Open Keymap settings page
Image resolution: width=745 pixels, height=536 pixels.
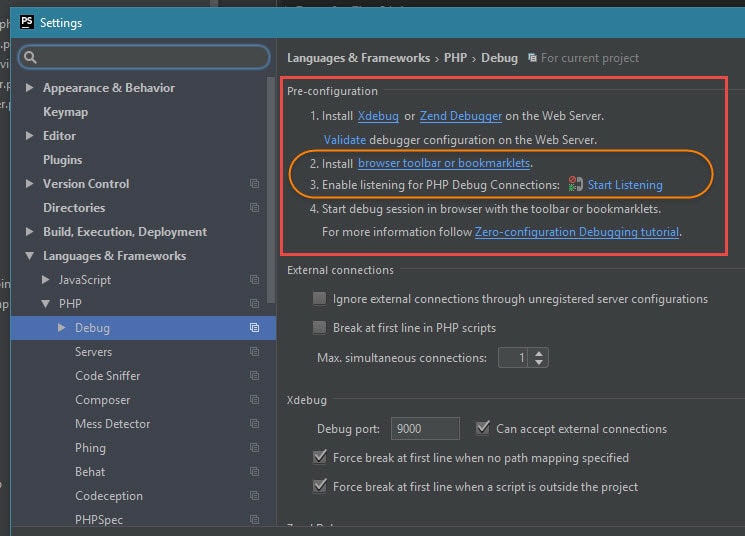pos(66,112)
